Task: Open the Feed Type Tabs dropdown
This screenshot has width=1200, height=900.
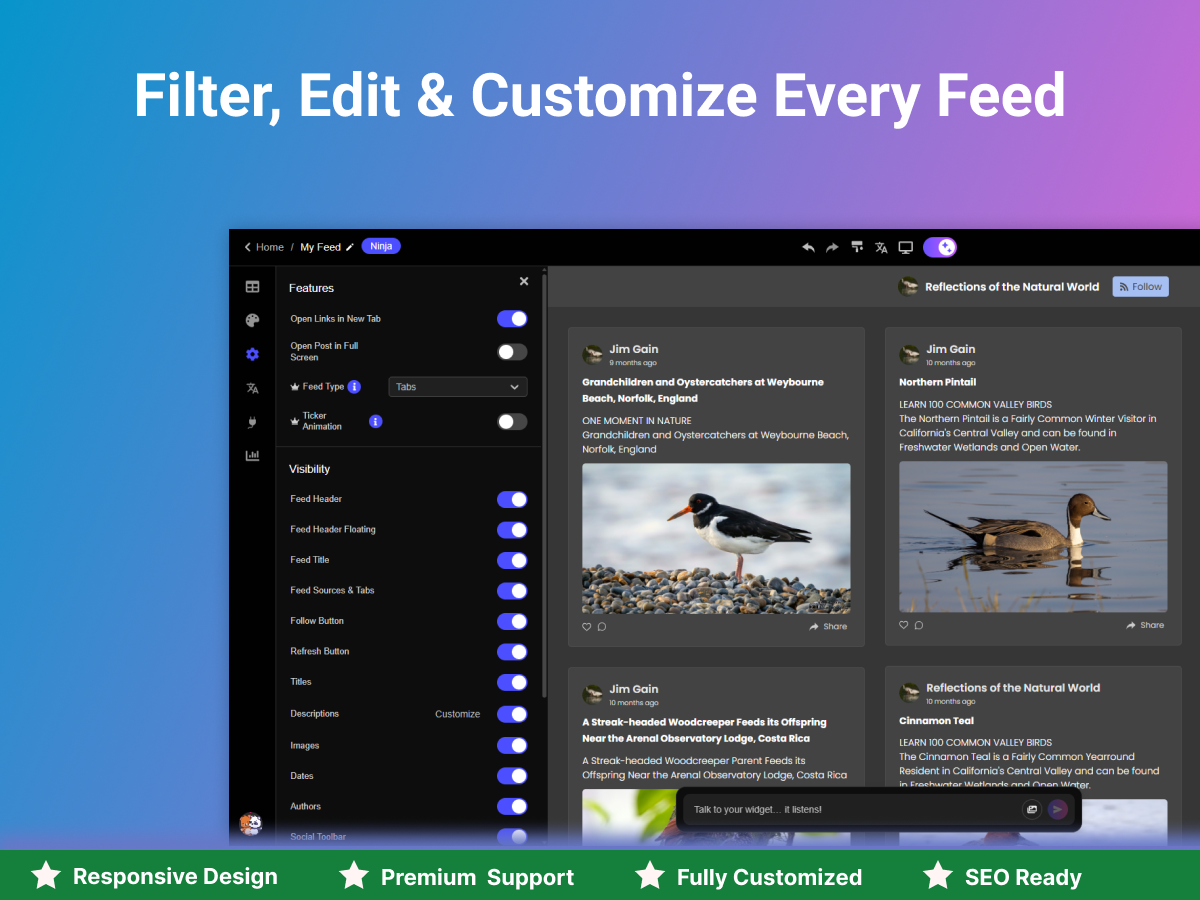Action: tap(458, 387)
